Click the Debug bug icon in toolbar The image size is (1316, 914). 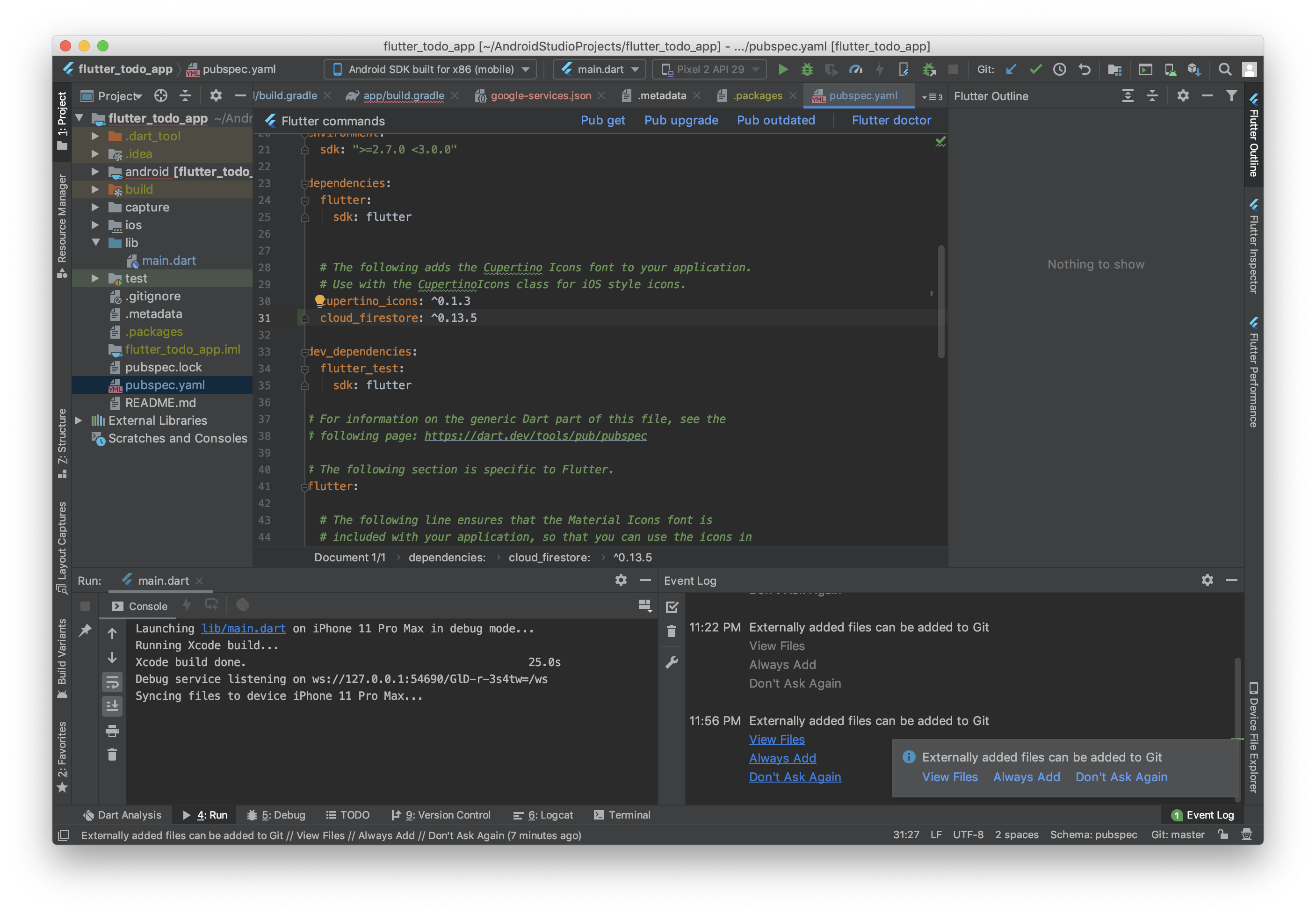807,69
